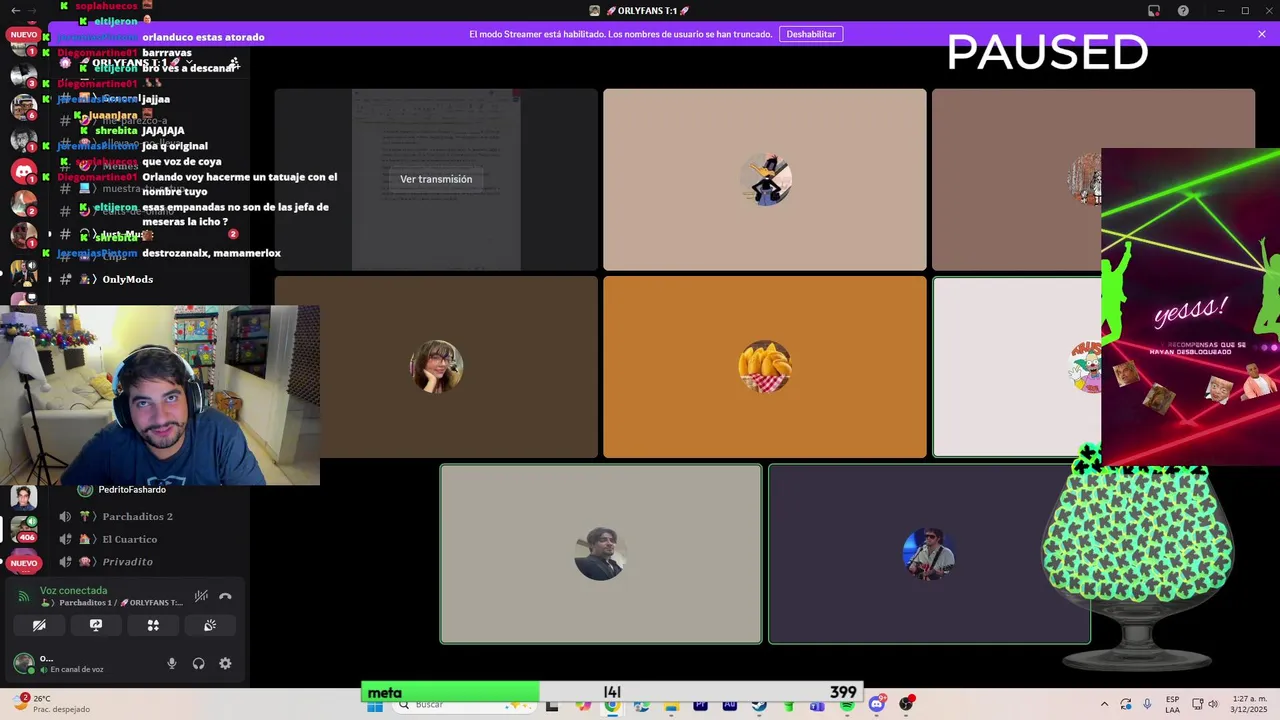Dismiss the Streamer mode banner

(1262, 34)
